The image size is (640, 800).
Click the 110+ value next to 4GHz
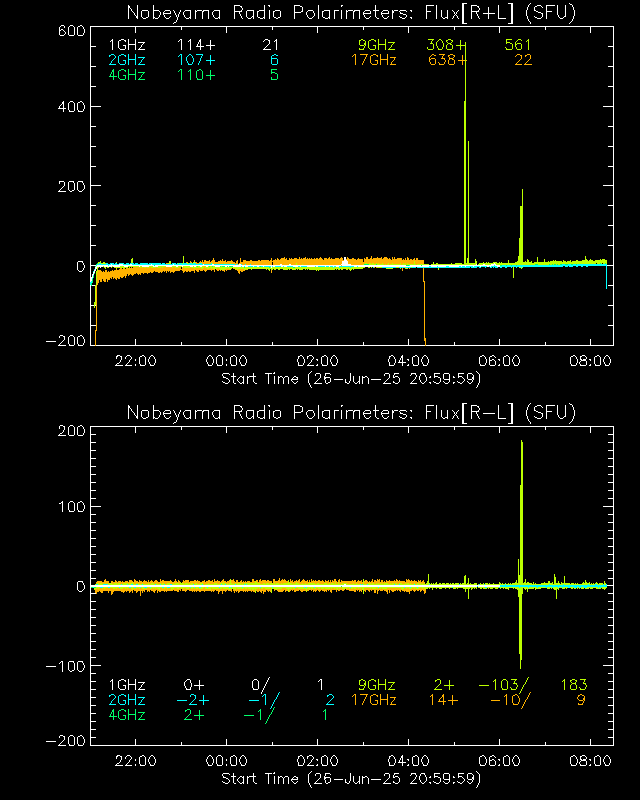tap(196, 75)
